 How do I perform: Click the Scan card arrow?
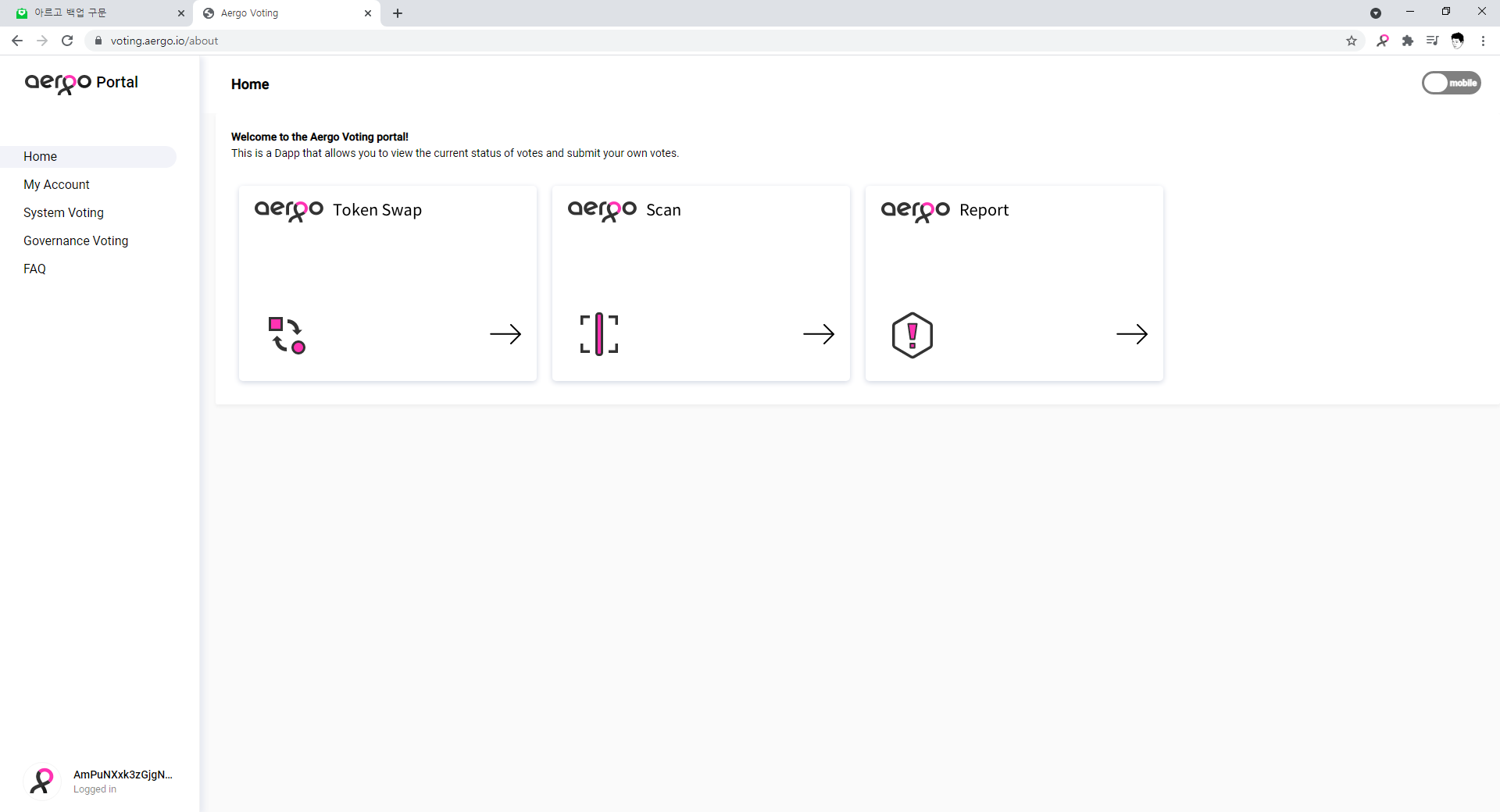pyautogui.click(x=819, y=334)
